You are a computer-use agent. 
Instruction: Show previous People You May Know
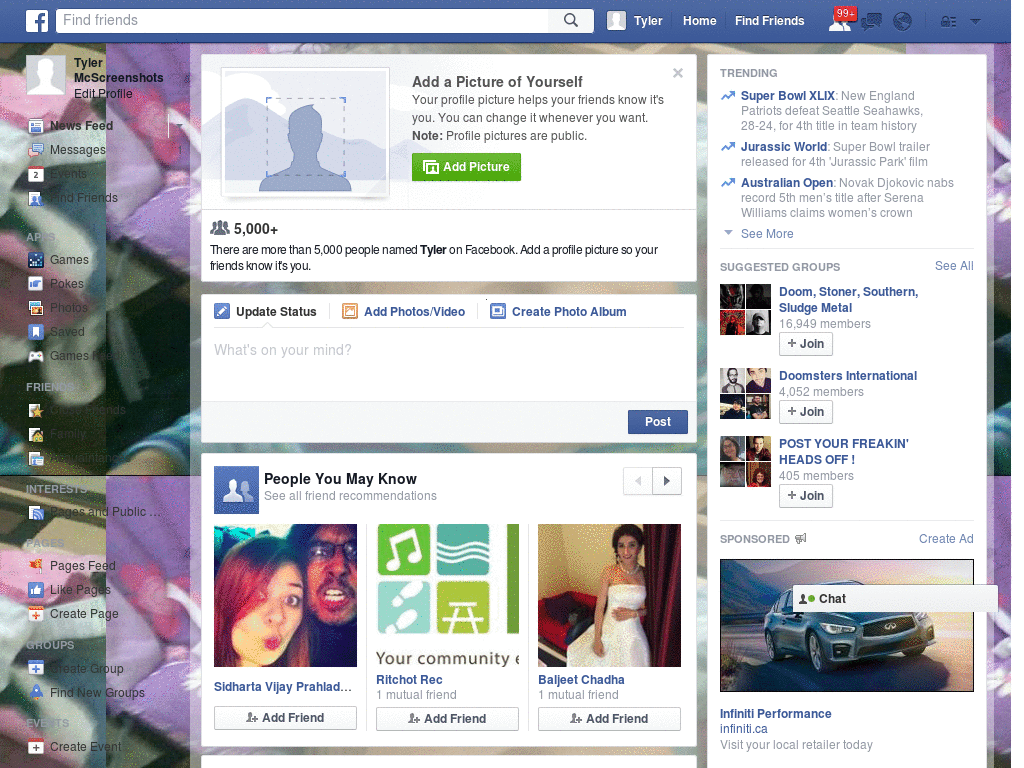click(638, 481)
